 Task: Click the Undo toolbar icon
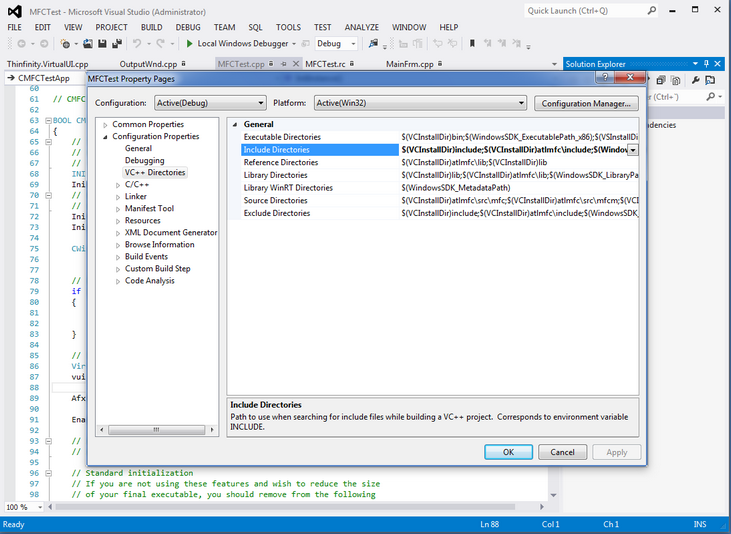[x=137, y=44]
